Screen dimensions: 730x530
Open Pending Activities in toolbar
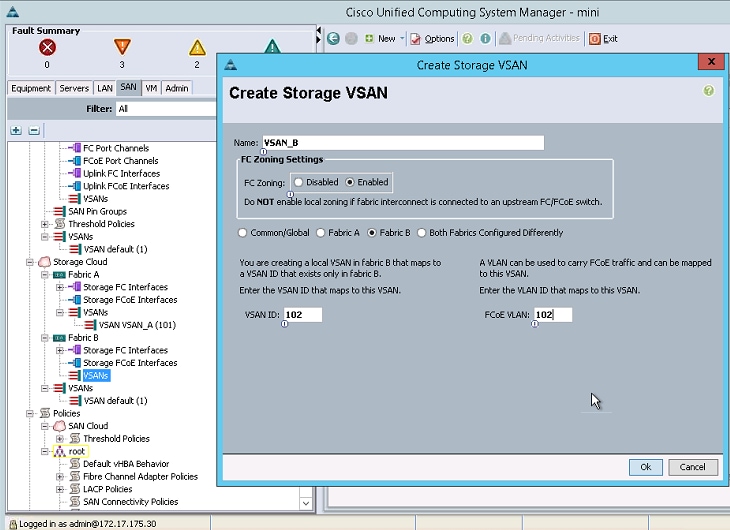pos(540,38)
